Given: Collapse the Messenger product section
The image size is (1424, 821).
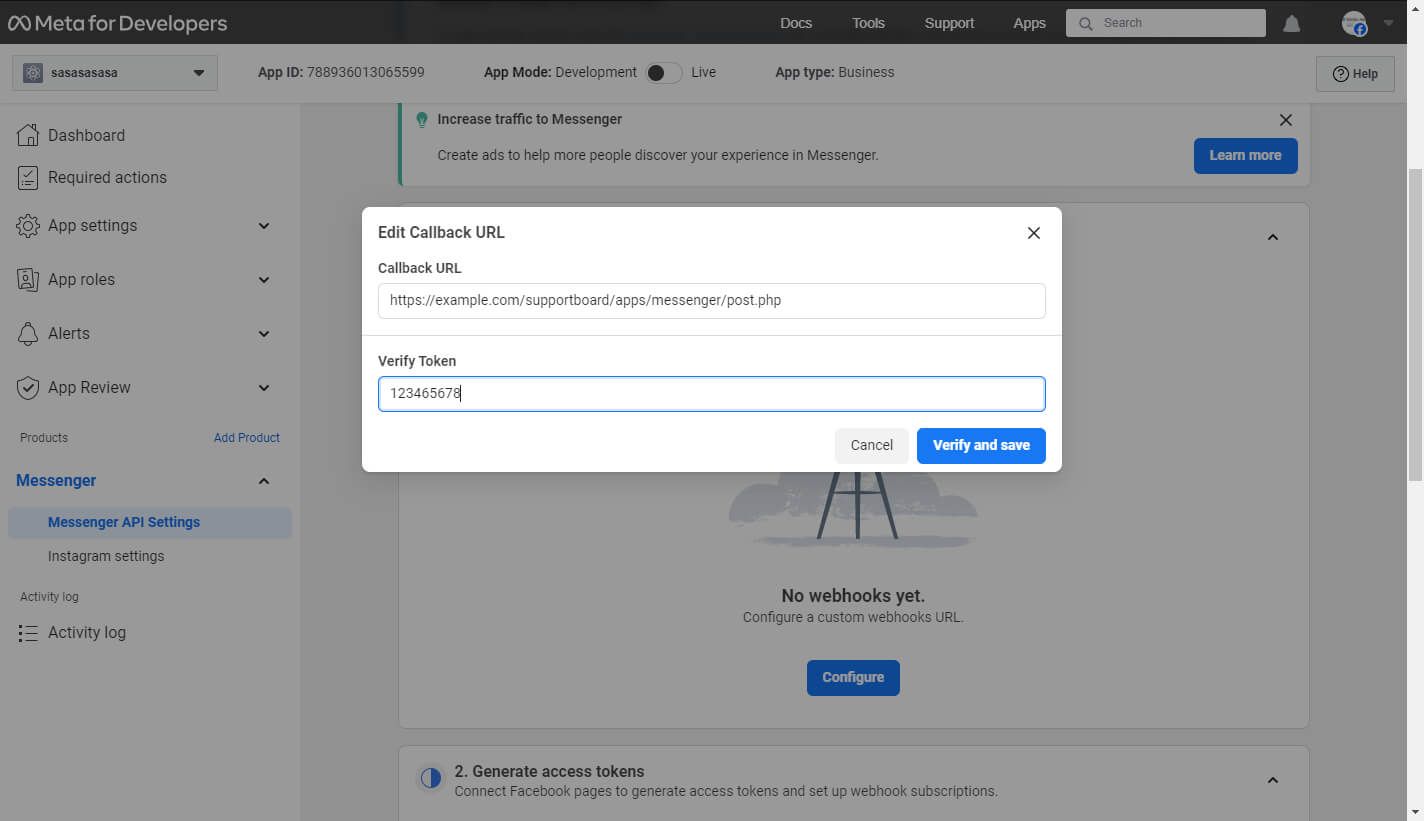Looking at the screenshot, I should tap(263, 481).
